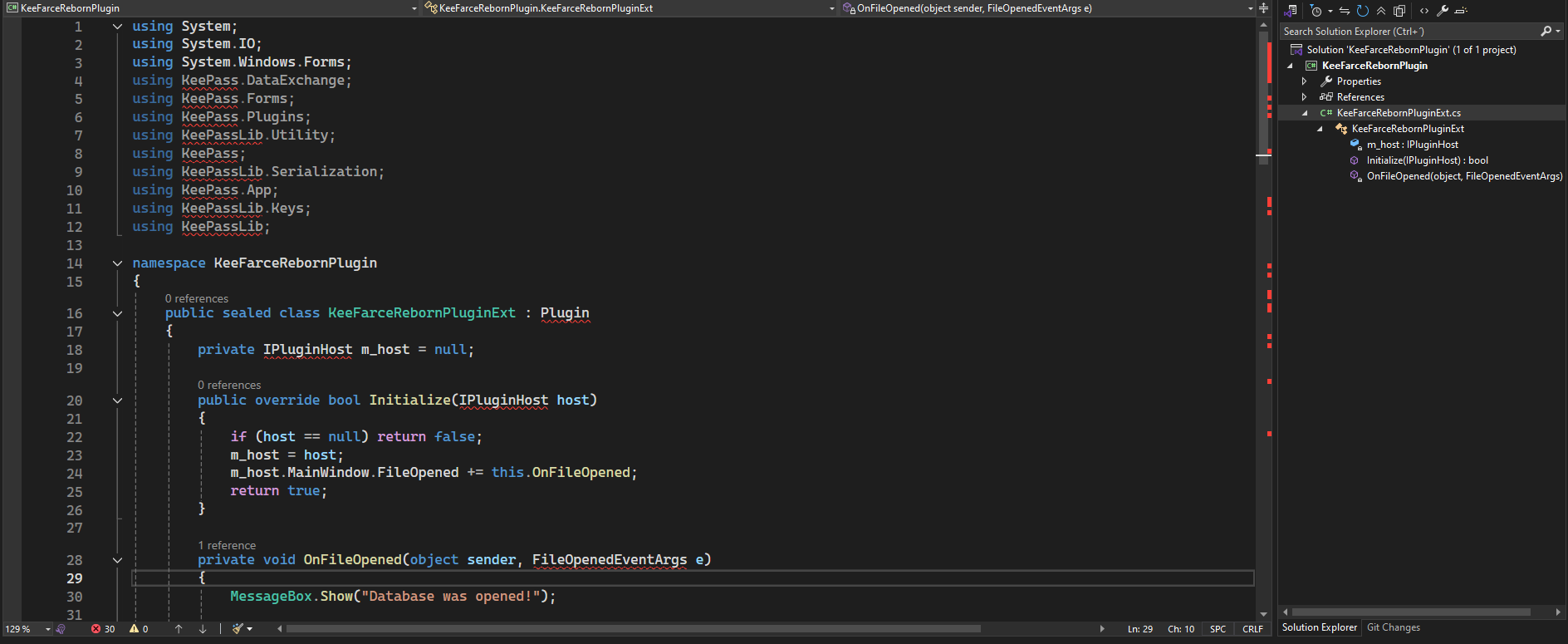Collapse the KeeFarceRebornPluginExt.cs file node

1304,113
